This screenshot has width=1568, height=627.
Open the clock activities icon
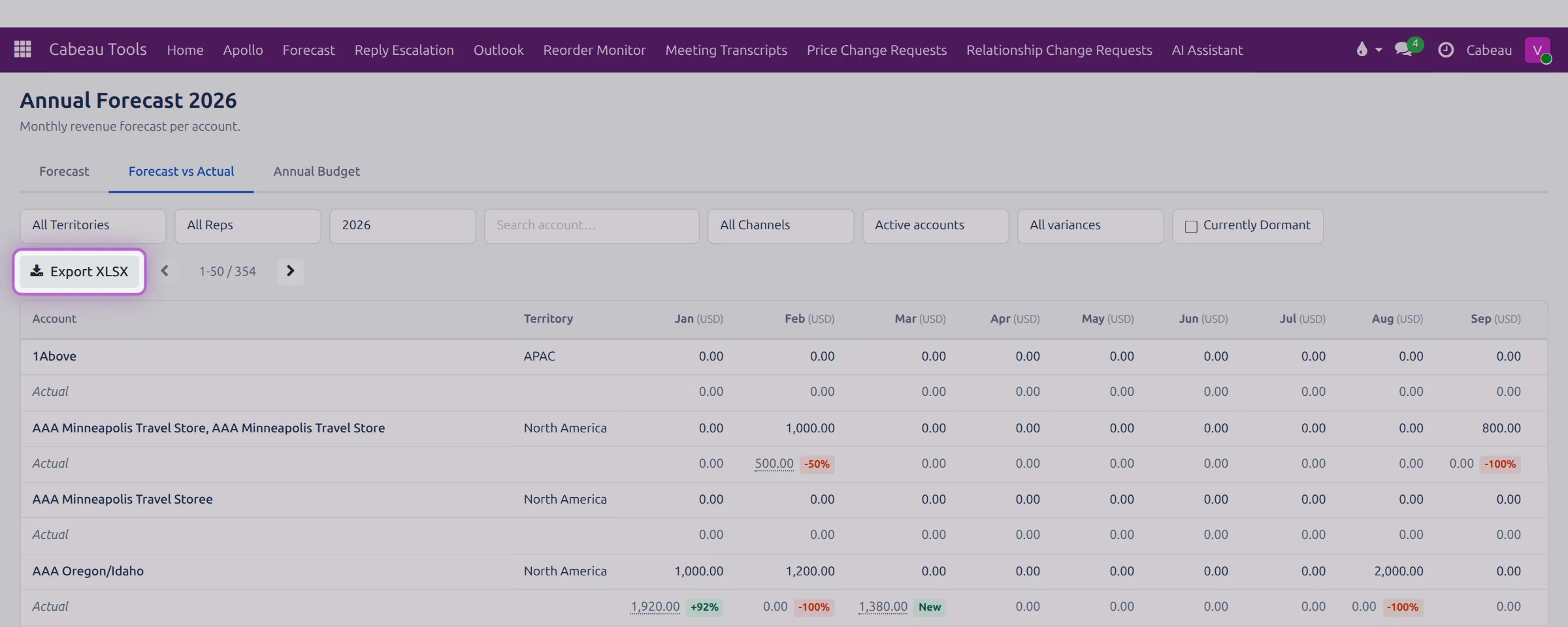click(x=1446, y=50)
